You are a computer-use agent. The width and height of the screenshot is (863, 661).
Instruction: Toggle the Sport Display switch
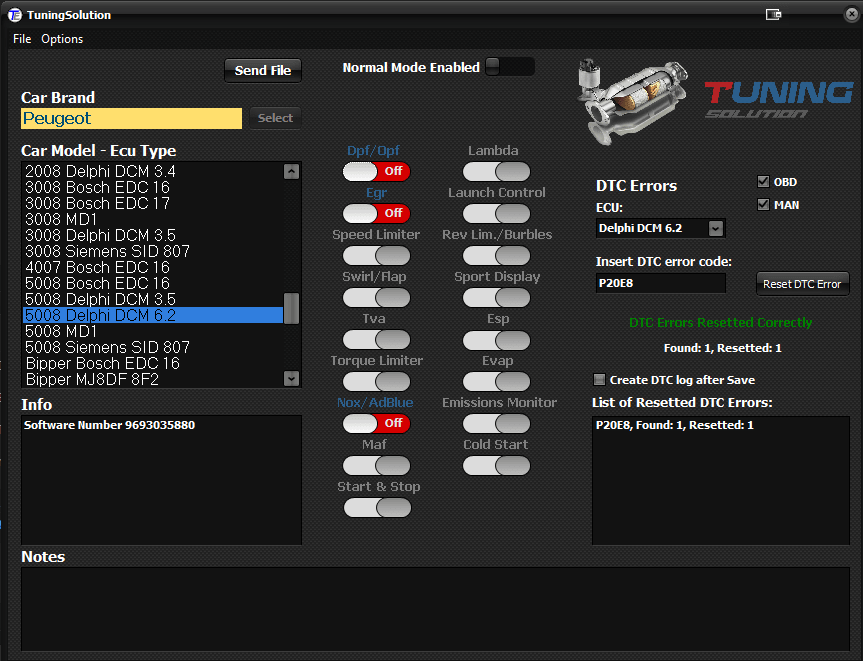coord(496,297)
